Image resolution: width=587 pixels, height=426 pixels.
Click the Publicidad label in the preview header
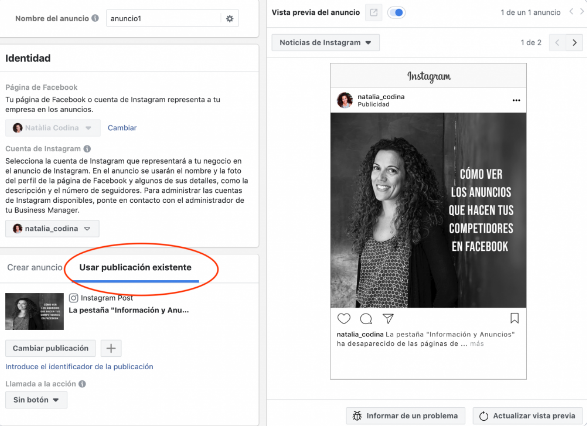click(x=373, y=104)
